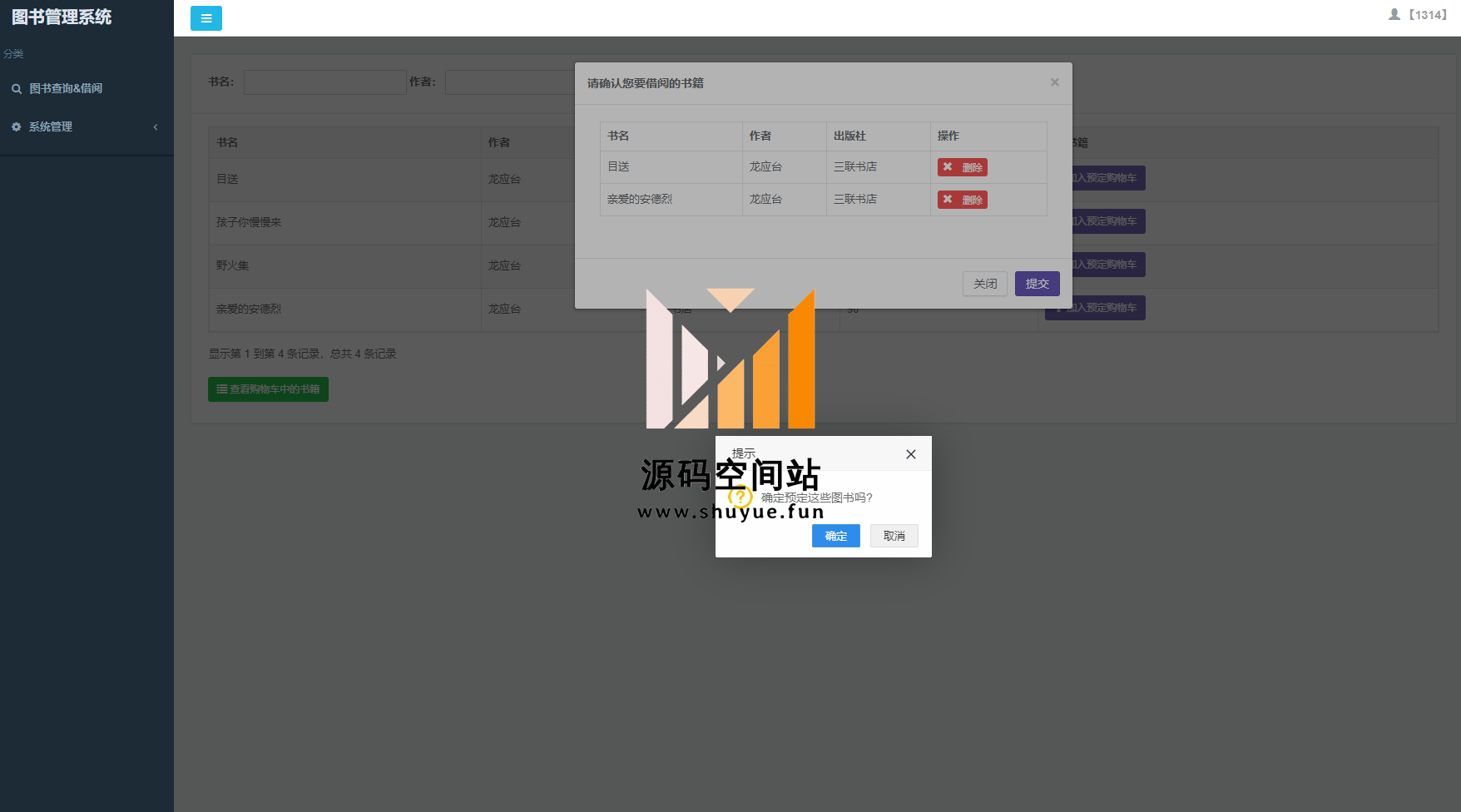Image resolution: width=1461 pixels, height=812 pixels.
Task: Close the 提示 dialog with X
Action: pos(911,454)
